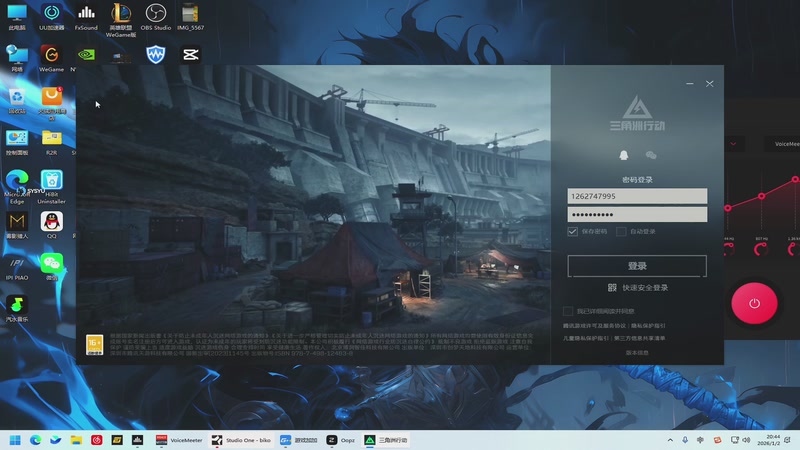The image size is (800, 450).
Task: Open R2R folder on desktop
Action: pos(52,142)
